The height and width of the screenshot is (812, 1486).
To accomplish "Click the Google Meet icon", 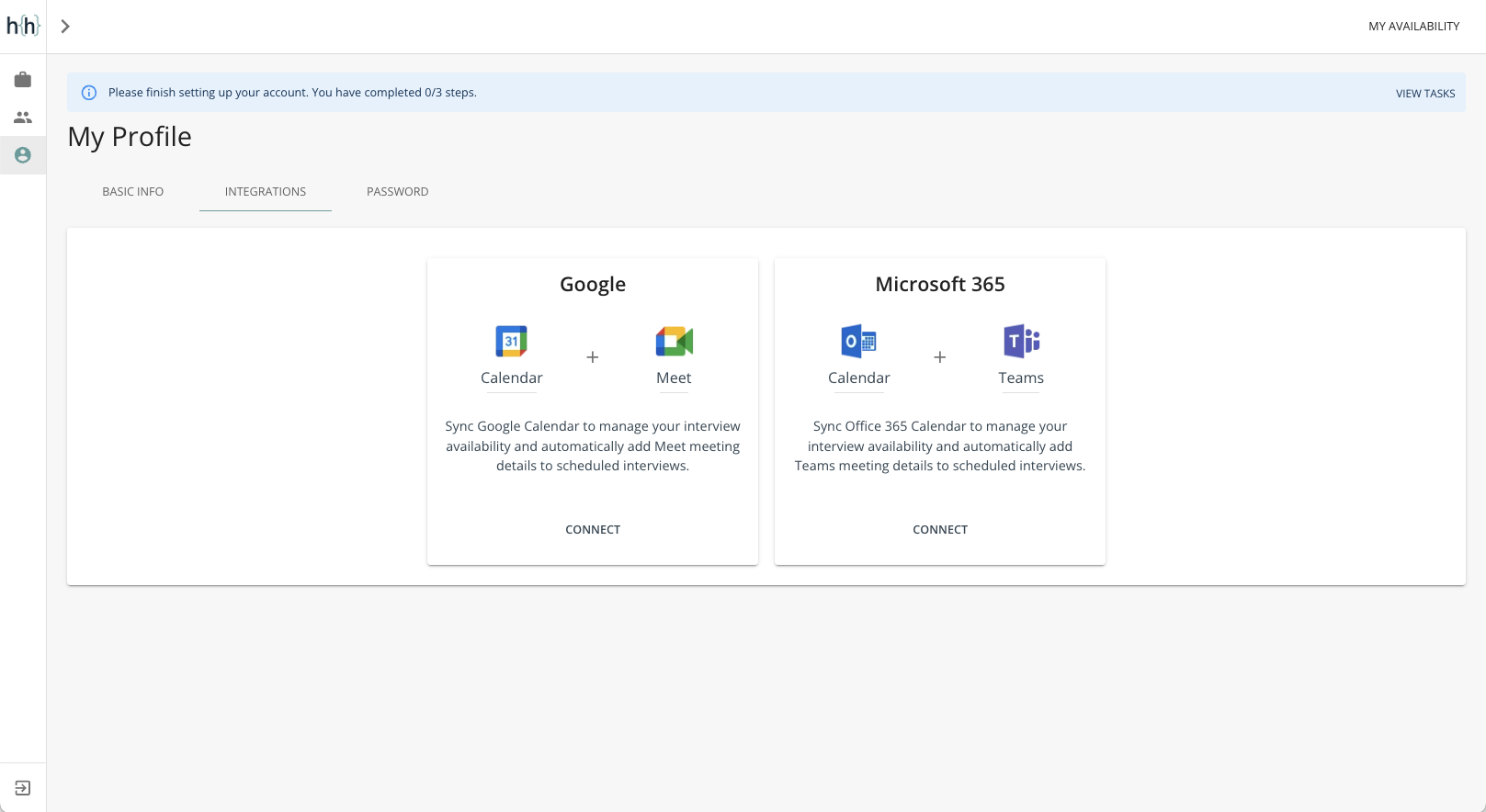I will [674, 341].
